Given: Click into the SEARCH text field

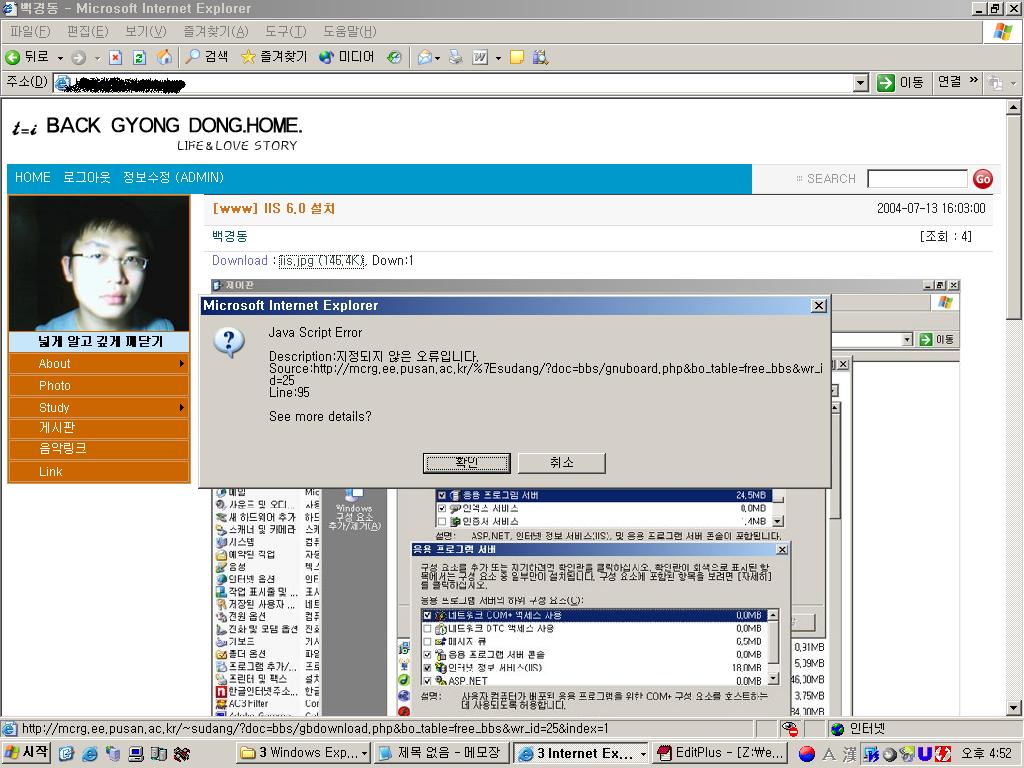Looking at the screenshot, I should [916, 178].
